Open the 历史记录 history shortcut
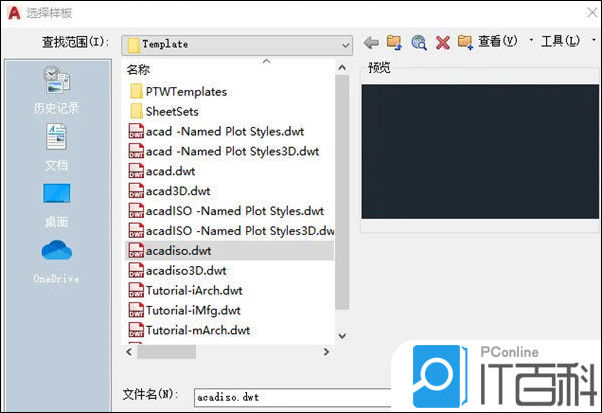 56,91
